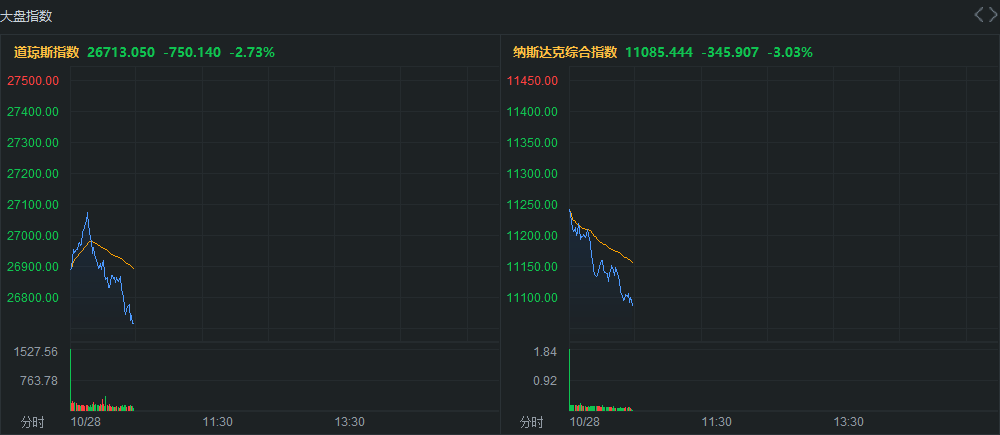Screen dimensions: 1000x435
Task: Select the Nasdaq price value 11085.444
Action: pyautogui.click(x=659, y=52)
